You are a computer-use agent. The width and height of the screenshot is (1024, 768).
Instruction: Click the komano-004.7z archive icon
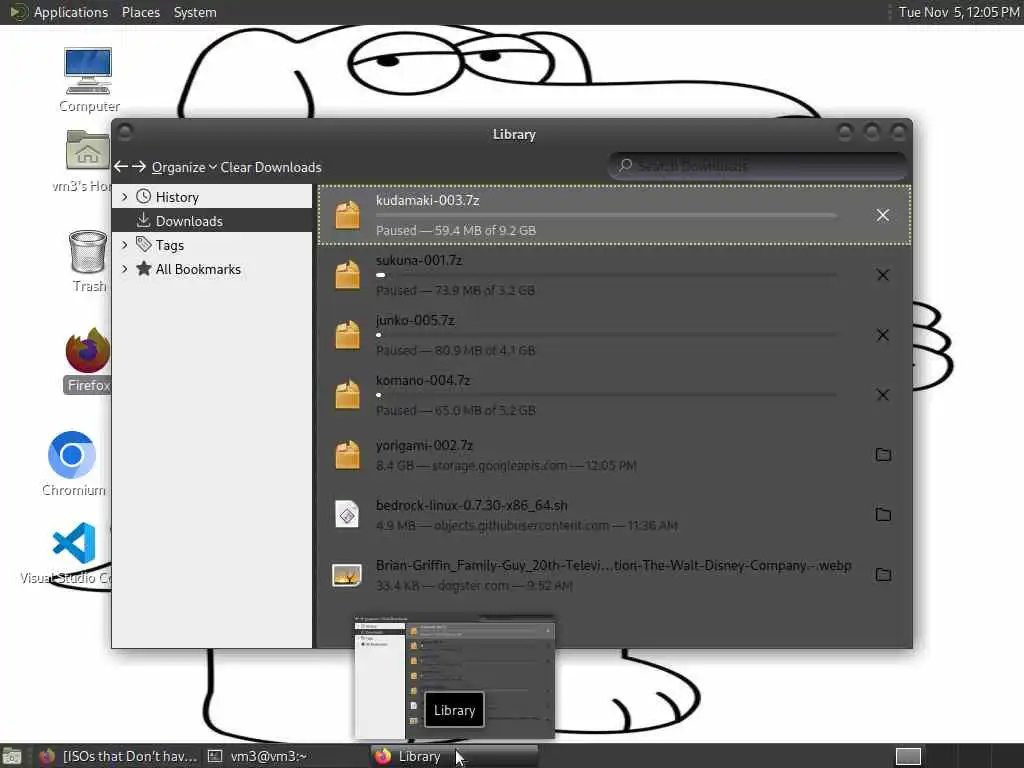[347, 395]
